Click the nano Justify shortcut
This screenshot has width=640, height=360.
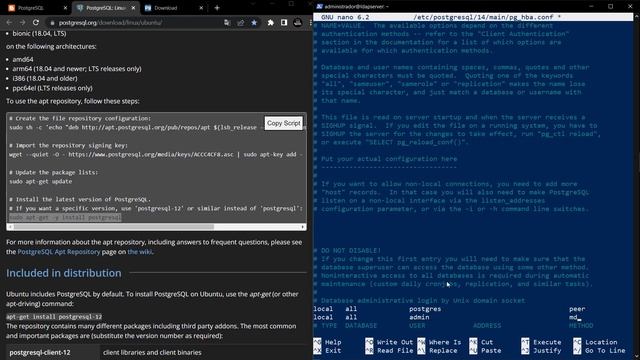click(542, 351)
